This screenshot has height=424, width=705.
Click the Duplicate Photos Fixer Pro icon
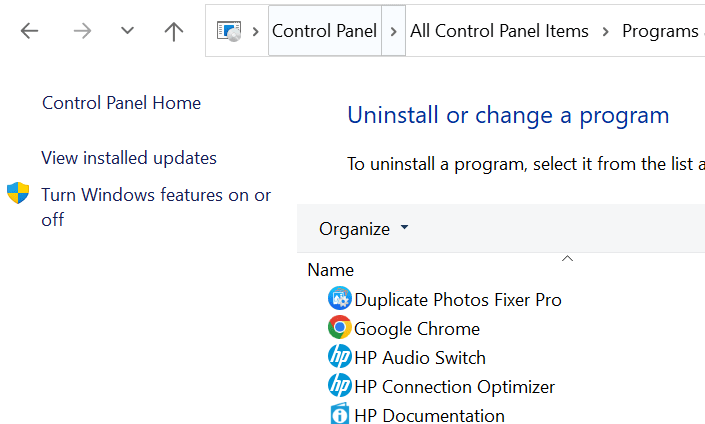[340, 299]
